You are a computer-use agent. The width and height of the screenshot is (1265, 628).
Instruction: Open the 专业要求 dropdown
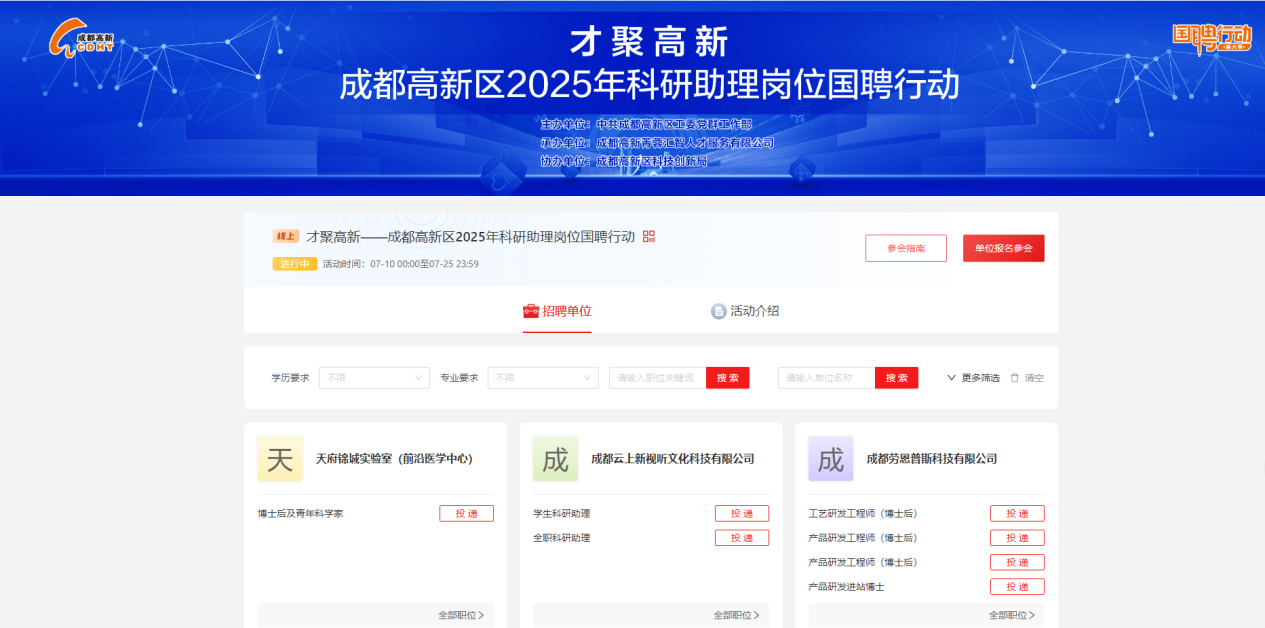pos(543,378)
